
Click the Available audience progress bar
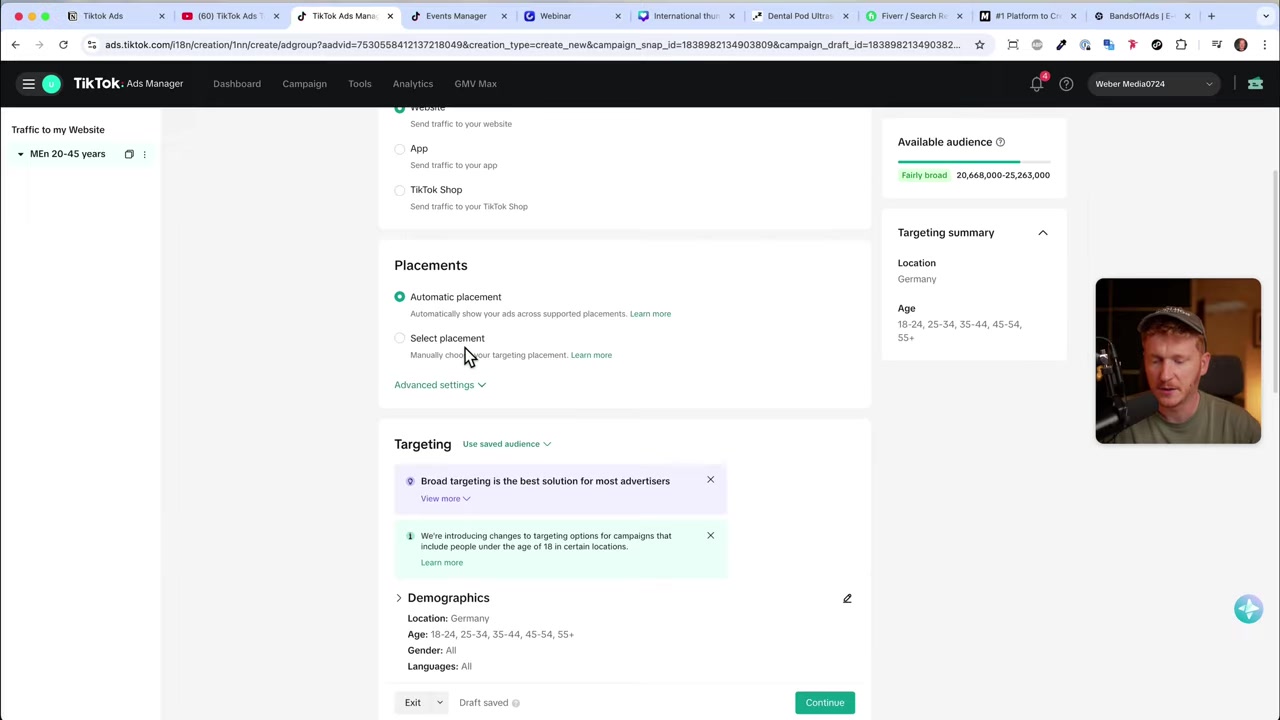click(974, 161)
